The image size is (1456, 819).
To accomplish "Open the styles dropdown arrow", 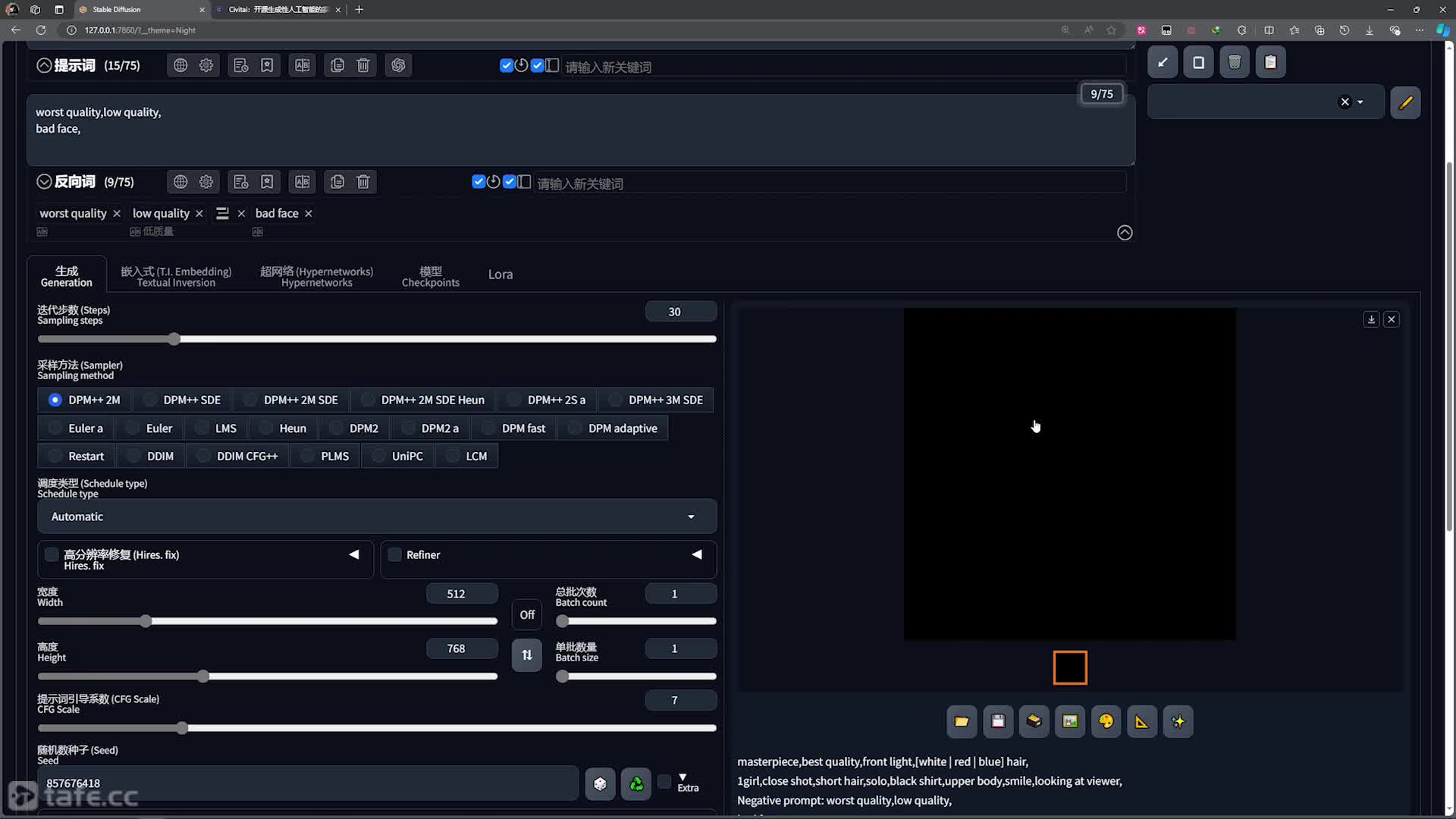I will 1360,102.
